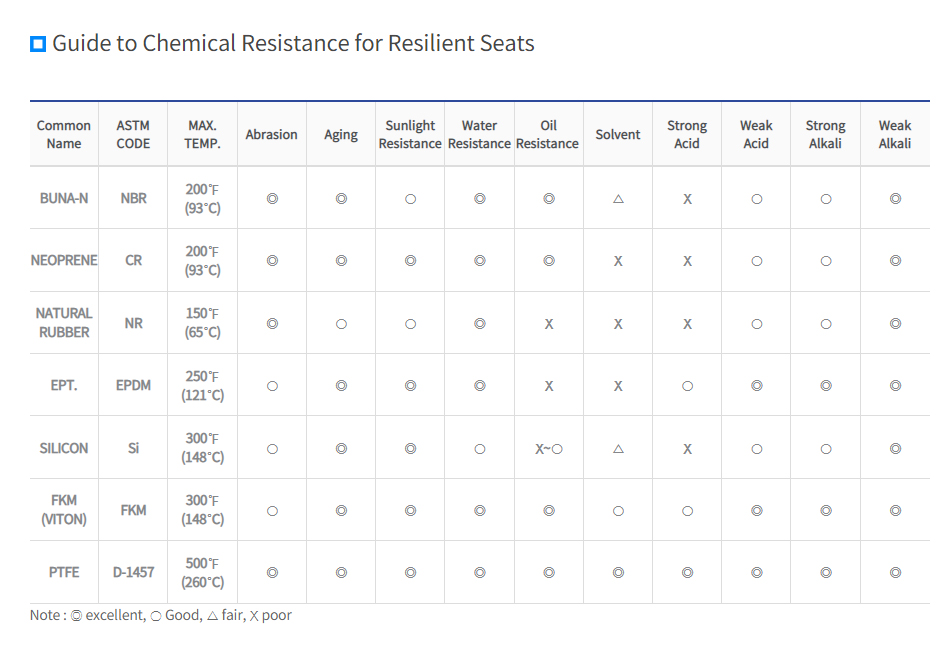Click the MAX. TEMP. column header
The height and width of the screenshot is (654, 946).
point(203,134)
